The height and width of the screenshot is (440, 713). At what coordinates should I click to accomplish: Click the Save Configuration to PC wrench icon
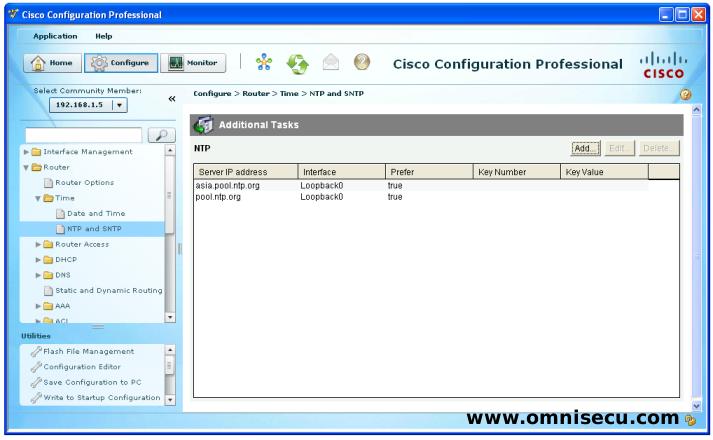36,382
